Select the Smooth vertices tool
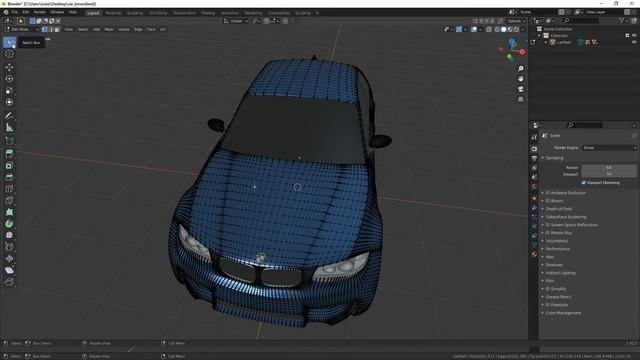The width and height of the screenshot is (640, 360). (x=9, y=236)
